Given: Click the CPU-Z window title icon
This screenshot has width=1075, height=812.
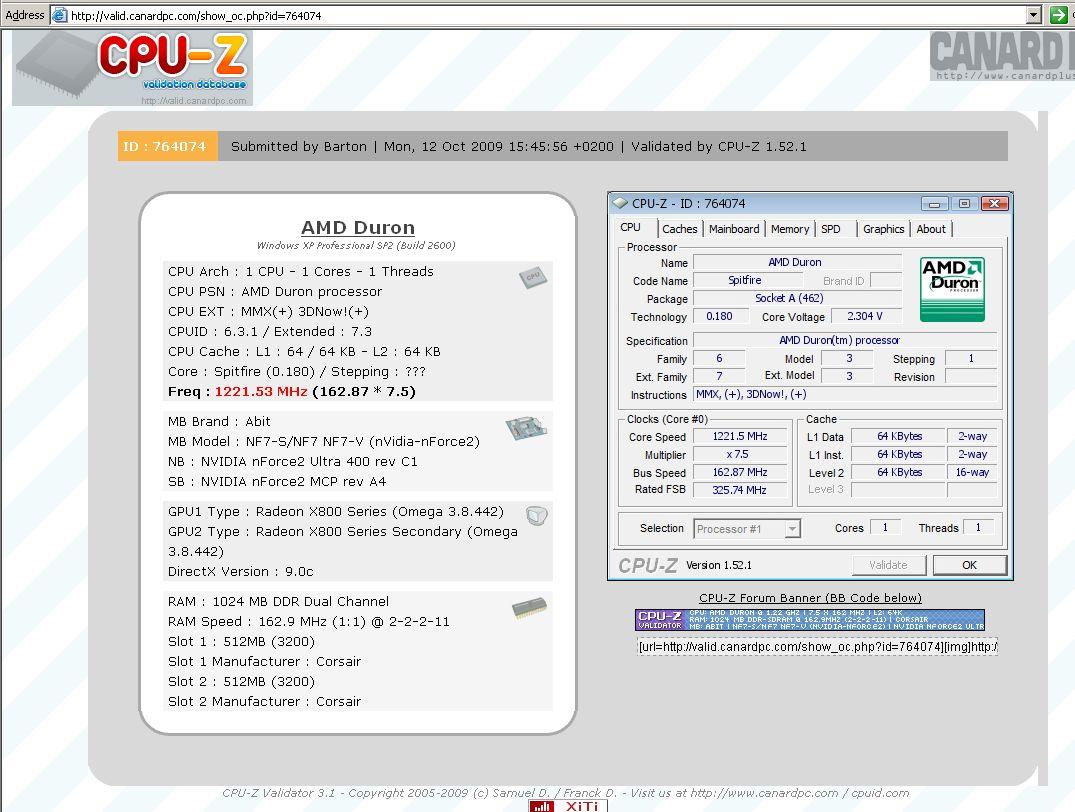Looking at the screenshot, I should point(620,204).
